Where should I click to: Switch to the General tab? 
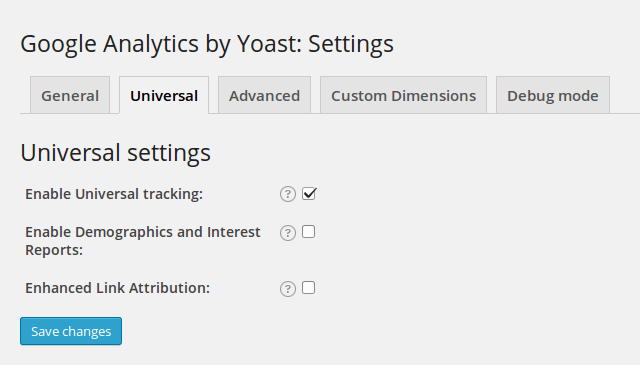pyautogui.click(x=70, y=95)
